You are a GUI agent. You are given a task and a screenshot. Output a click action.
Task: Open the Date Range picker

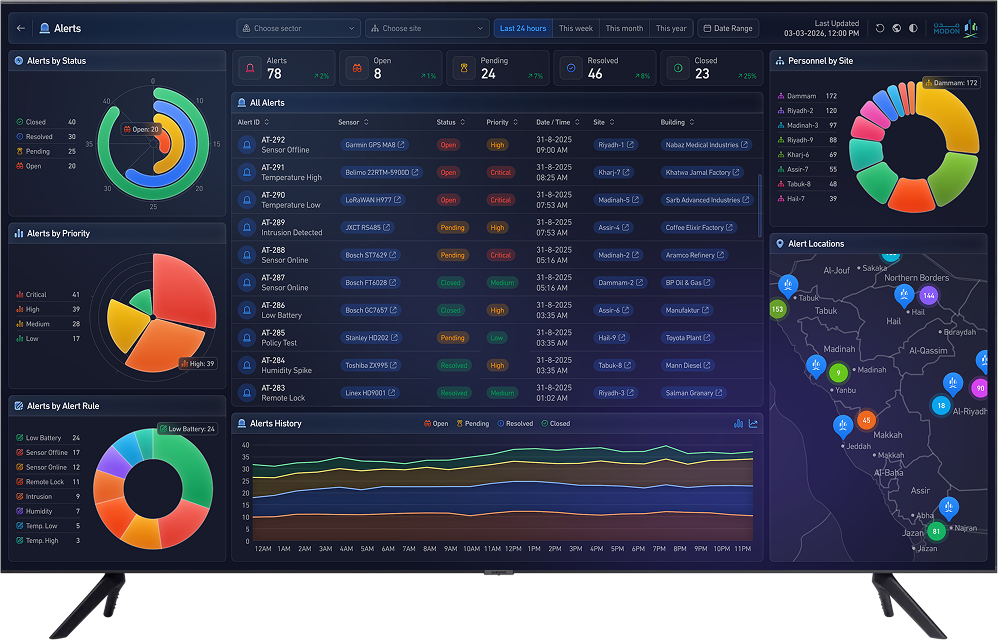(x=728, y=28)
